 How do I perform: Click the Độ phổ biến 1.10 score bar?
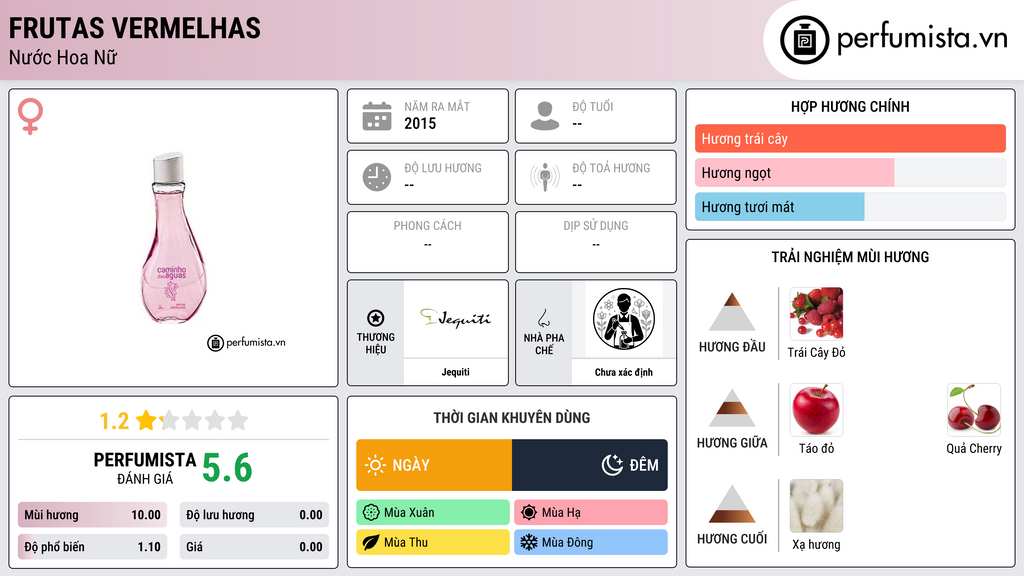(x=92, y=547)
